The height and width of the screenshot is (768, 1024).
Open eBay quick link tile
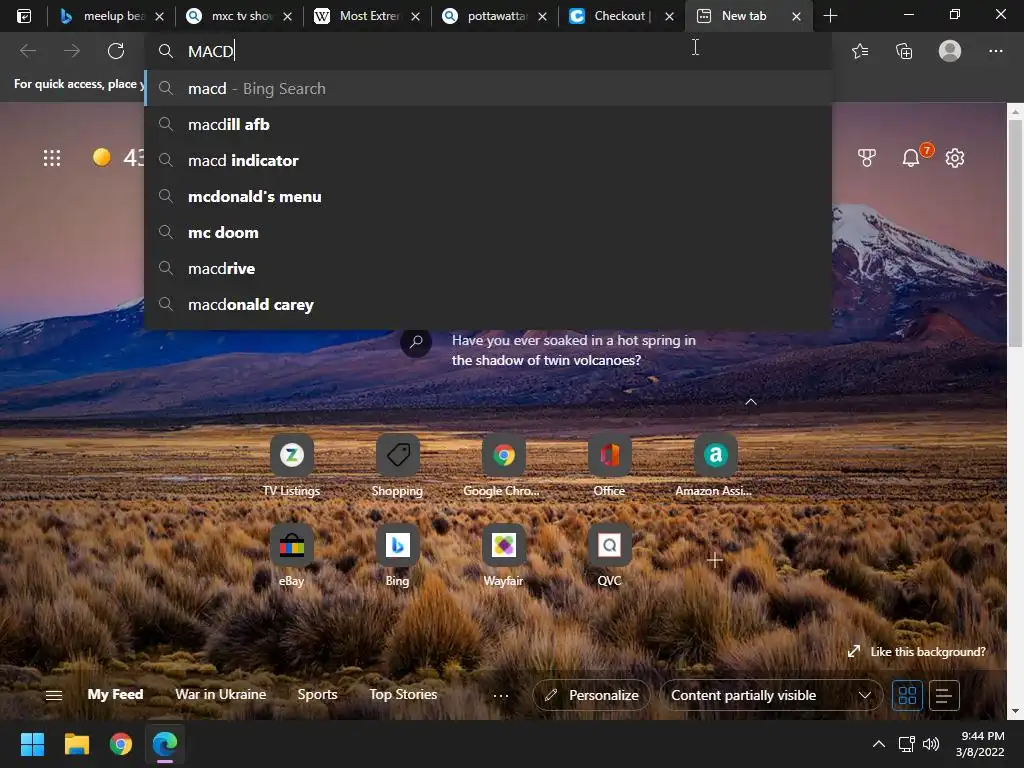point(291,555)
